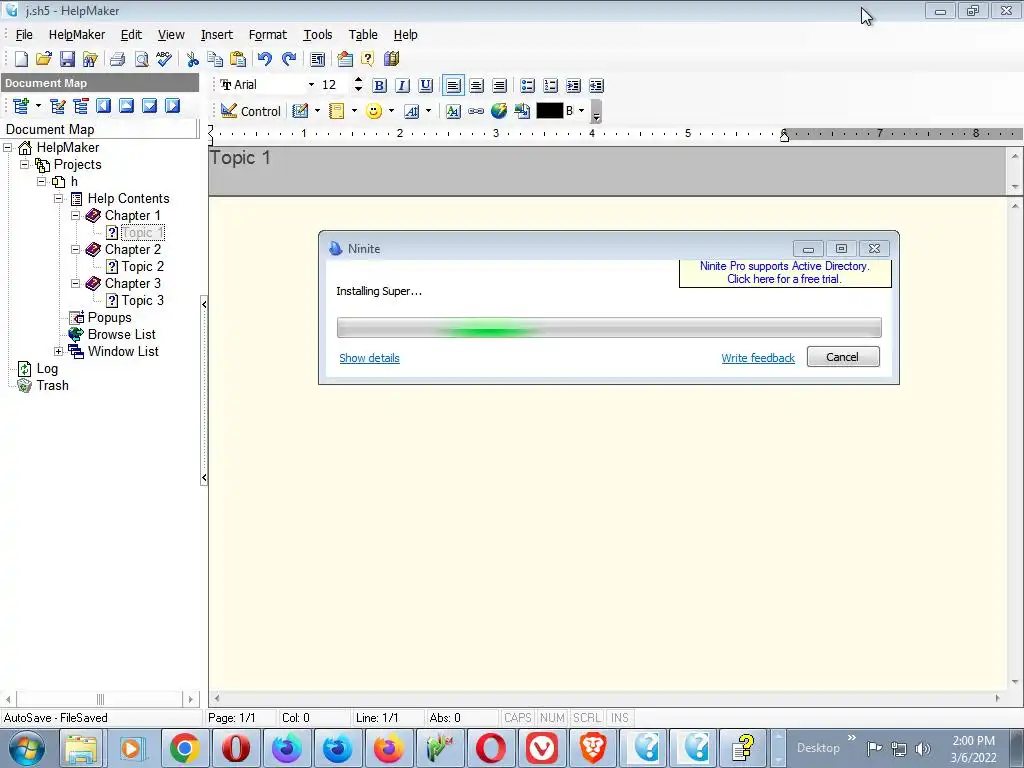Open the File menu
Screen dimensions: 1024x768
(24, 35)
